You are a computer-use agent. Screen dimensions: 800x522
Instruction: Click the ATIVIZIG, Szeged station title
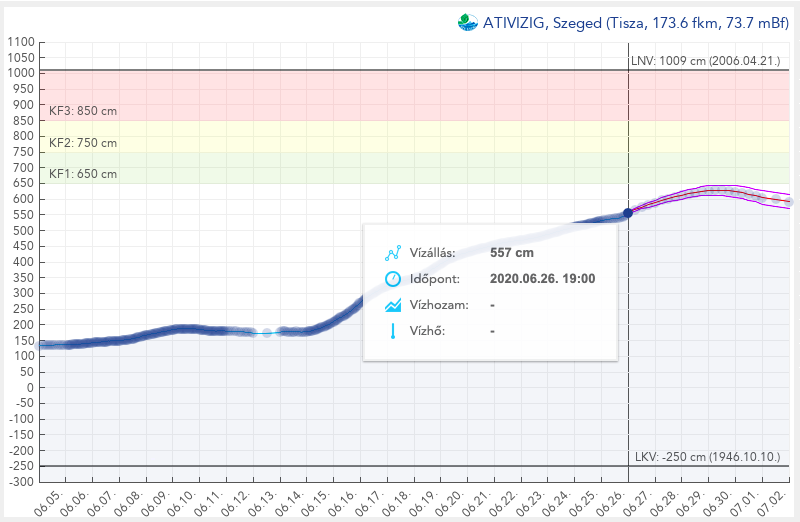click(x=639, y=22)
